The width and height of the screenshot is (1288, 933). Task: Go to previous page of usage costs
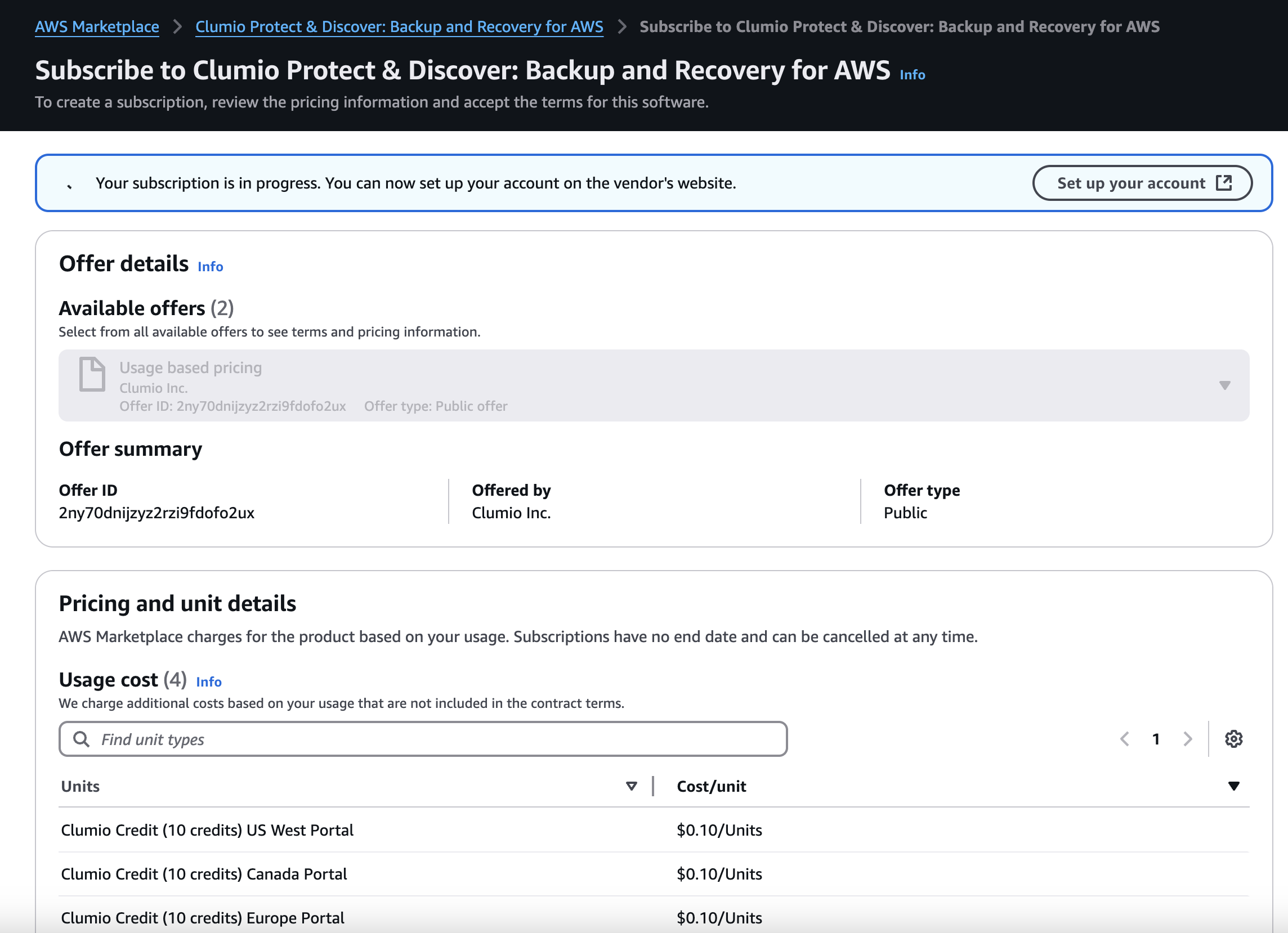pos(1124,739)
